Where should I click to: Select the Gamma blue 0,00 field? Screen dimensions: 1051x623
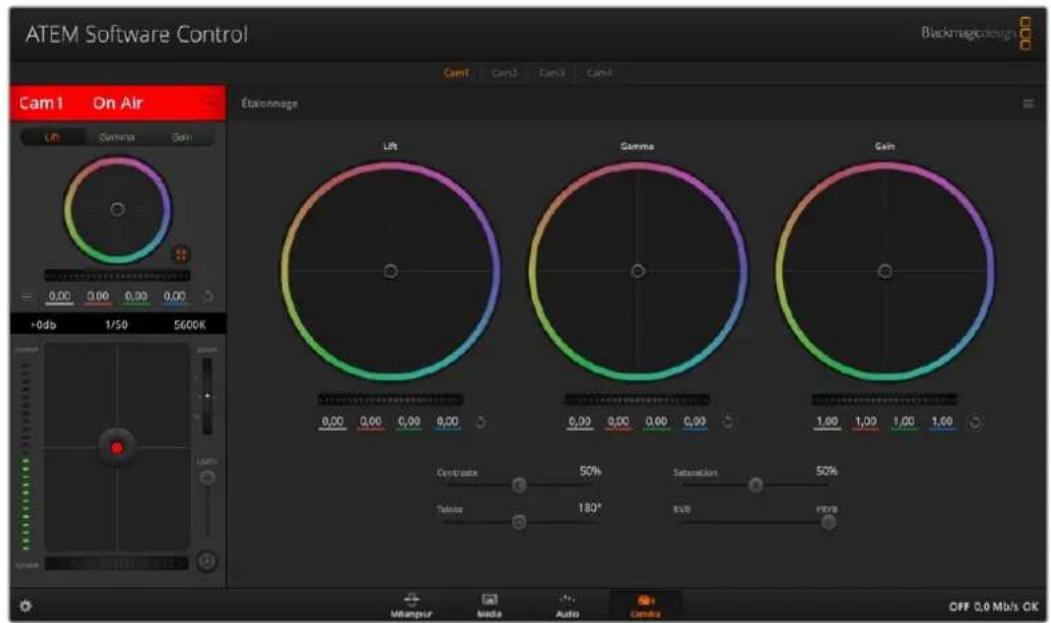pyautogui.click(x=695, y=422)
